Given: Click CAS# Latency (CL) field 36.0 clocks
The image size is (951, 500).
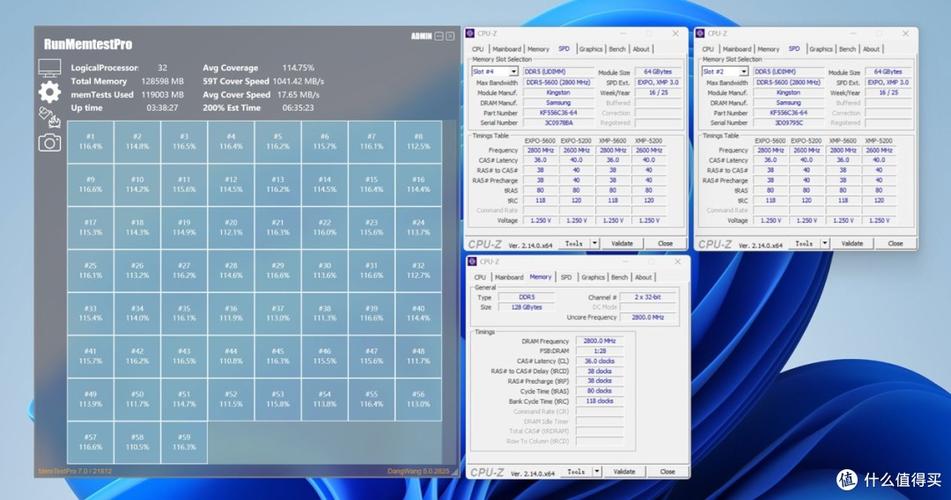Looking at the screenshot, I should click(x=600, y=361).
